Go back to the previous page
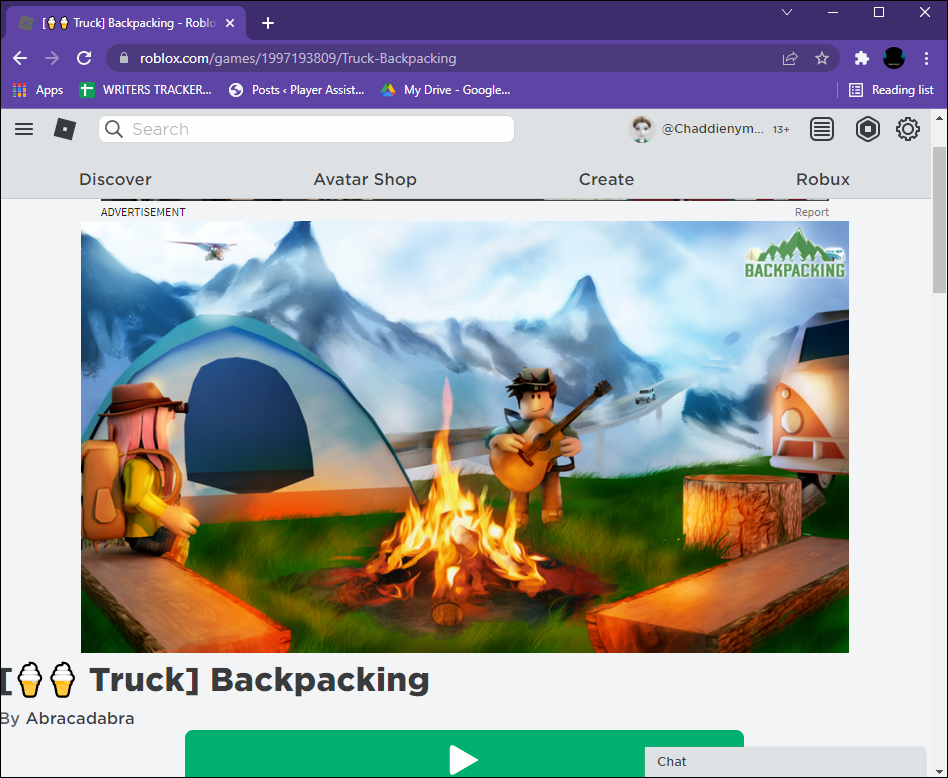Image resolution: width=948 pixels, height=778 pixels. (x=21, y=59)
